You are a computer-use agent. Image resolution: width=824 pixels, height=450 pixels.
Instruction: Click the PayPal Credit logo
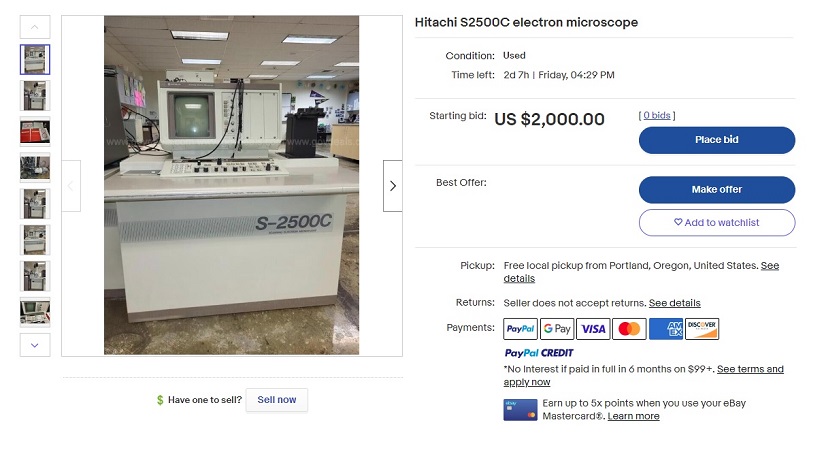click(x=539, y=353)
